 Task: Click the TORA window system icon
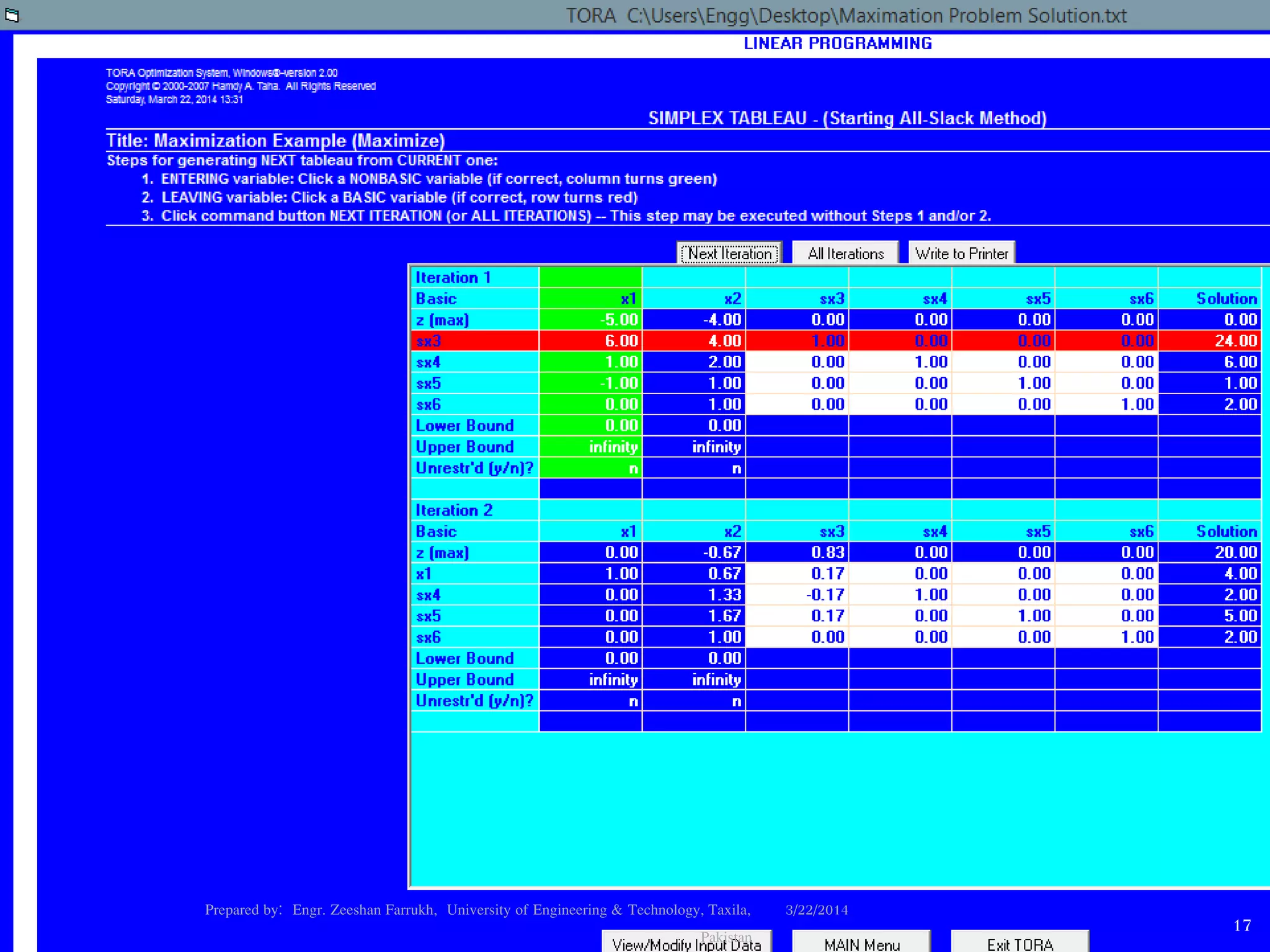pos(11,14)
